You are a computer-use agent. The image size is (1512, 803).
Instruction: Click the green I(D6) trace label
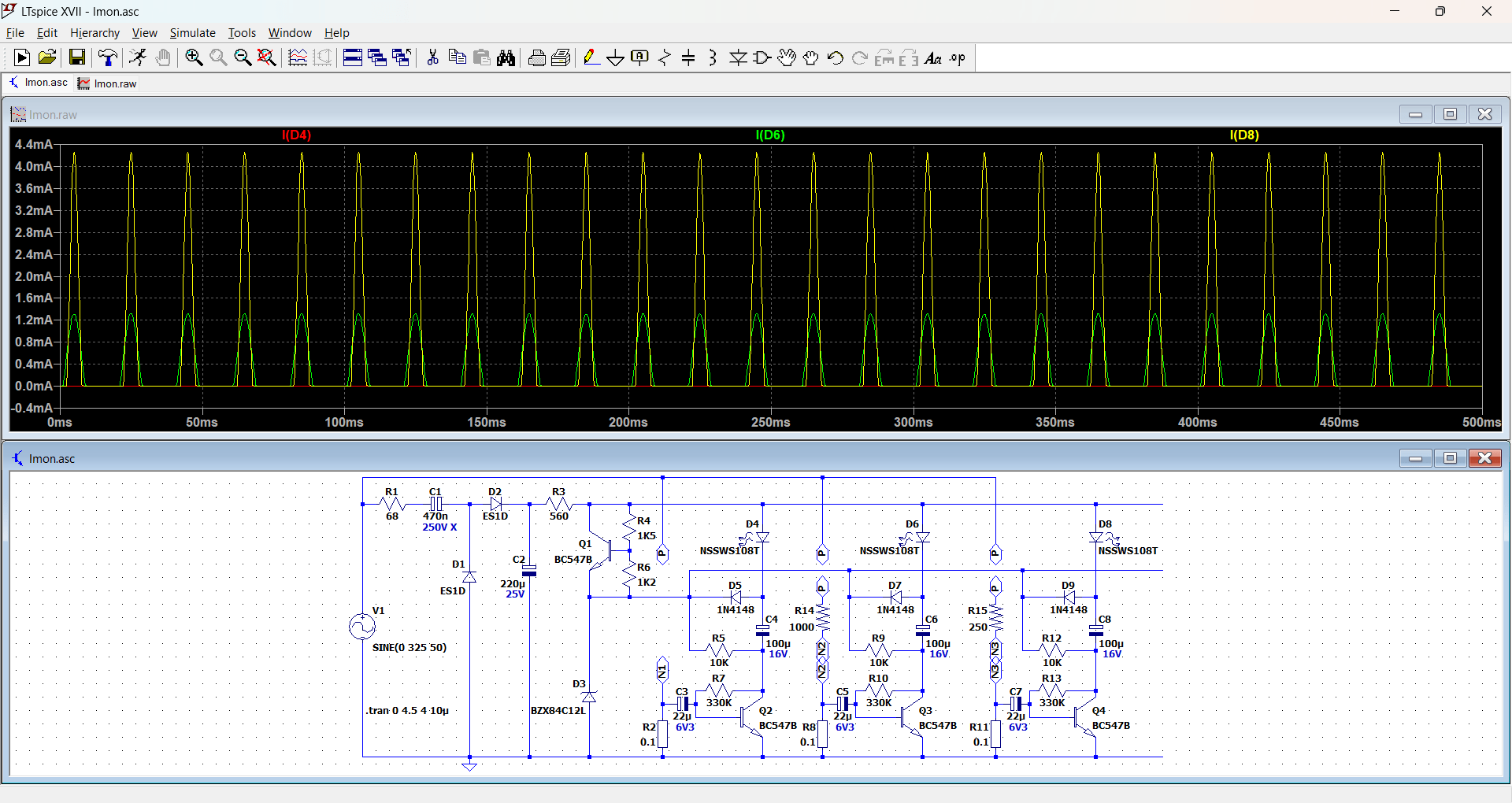point(770,135)
